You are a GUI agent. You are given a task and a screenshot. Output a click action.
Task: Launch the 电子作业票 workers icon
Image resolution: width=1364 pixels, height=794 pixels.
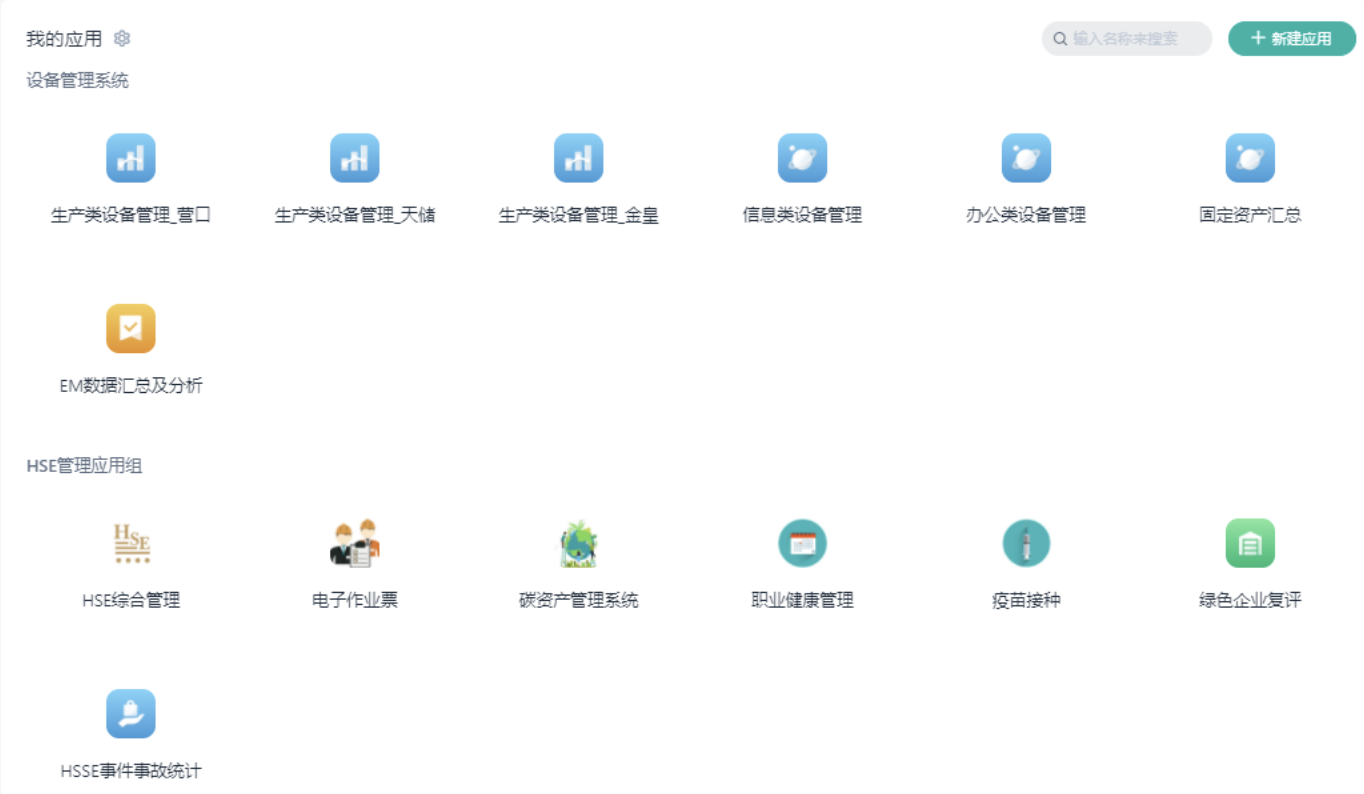pos(355,544)
